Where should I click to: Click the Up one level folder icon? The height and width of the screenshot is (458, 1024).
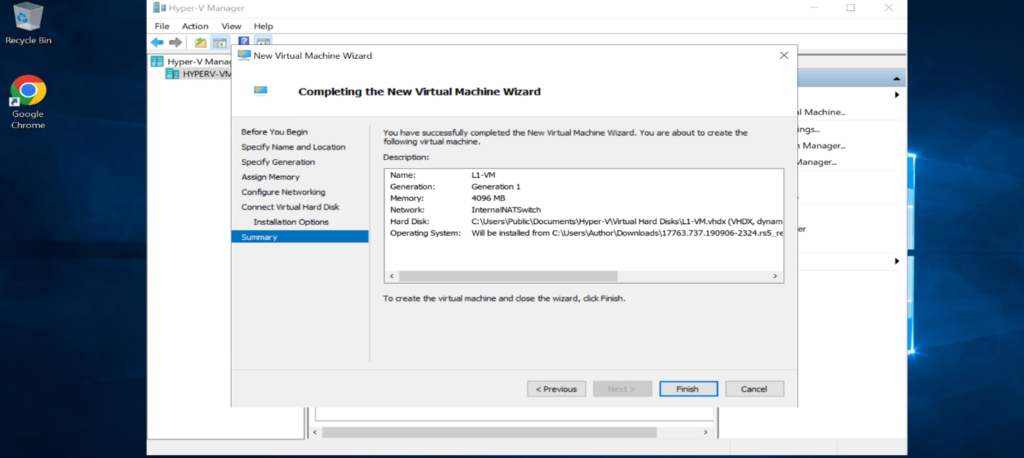tap(201, 42)
